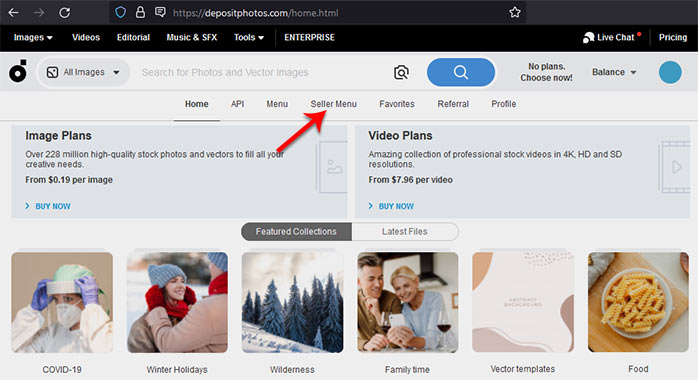The width and height of the screenshot is (698, 389).
Task: Open the All Images filter dropdown
Action: point(84,72)
